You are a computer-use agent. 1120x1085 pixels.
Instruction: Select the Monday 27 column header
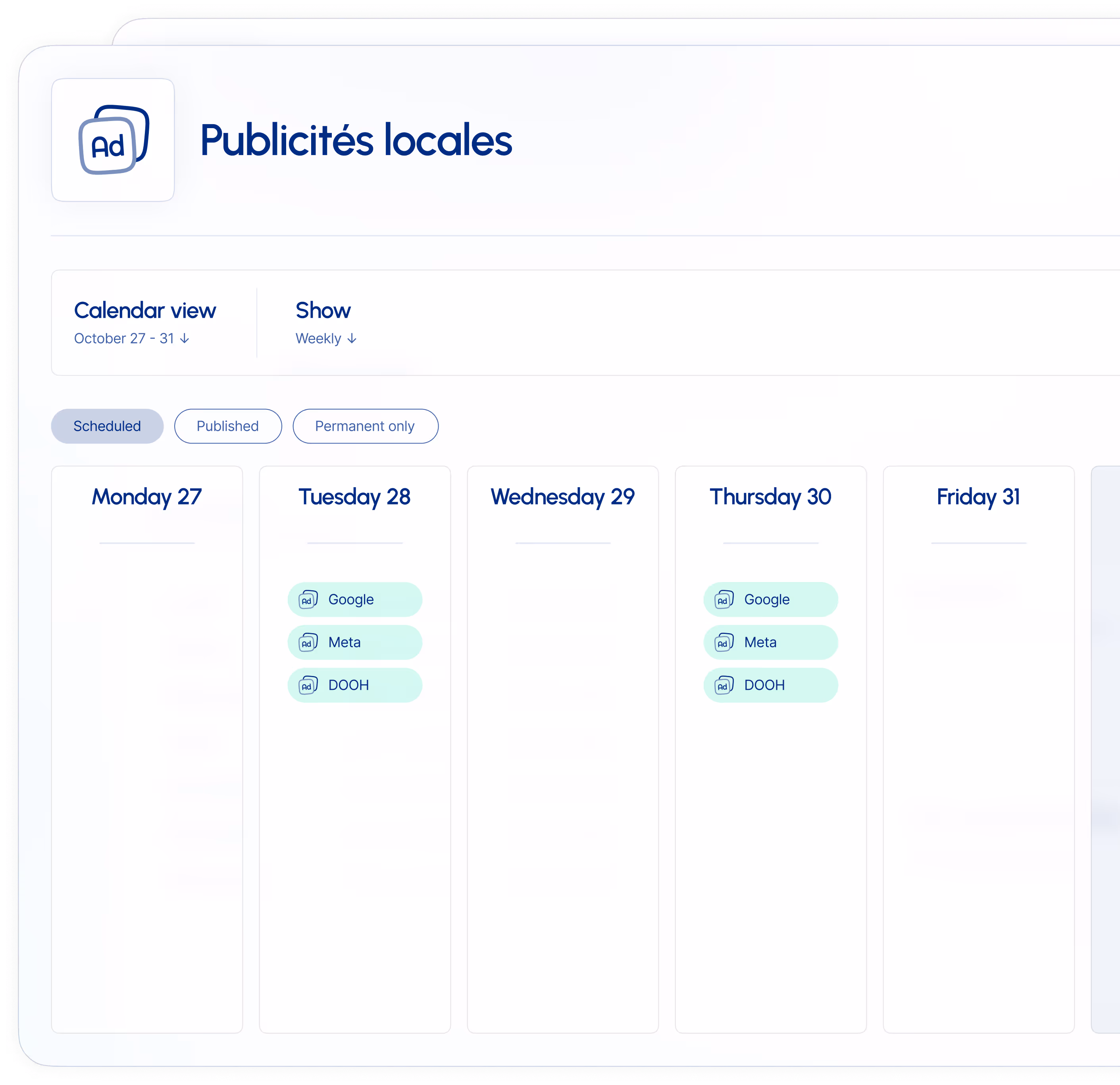click(x=146, y=497)
